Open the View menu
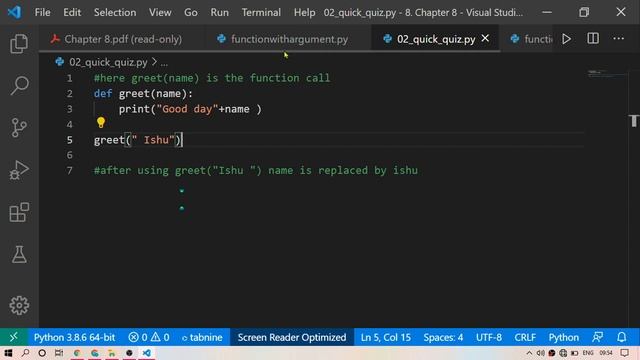 click(x=160, y=12)
